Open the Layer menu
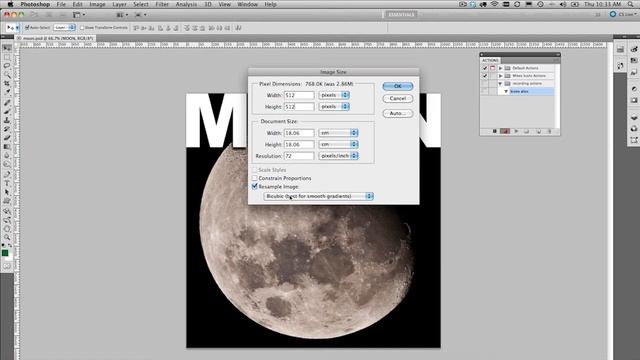Screen dimensions: 640x360 click(x=119, y=4)
